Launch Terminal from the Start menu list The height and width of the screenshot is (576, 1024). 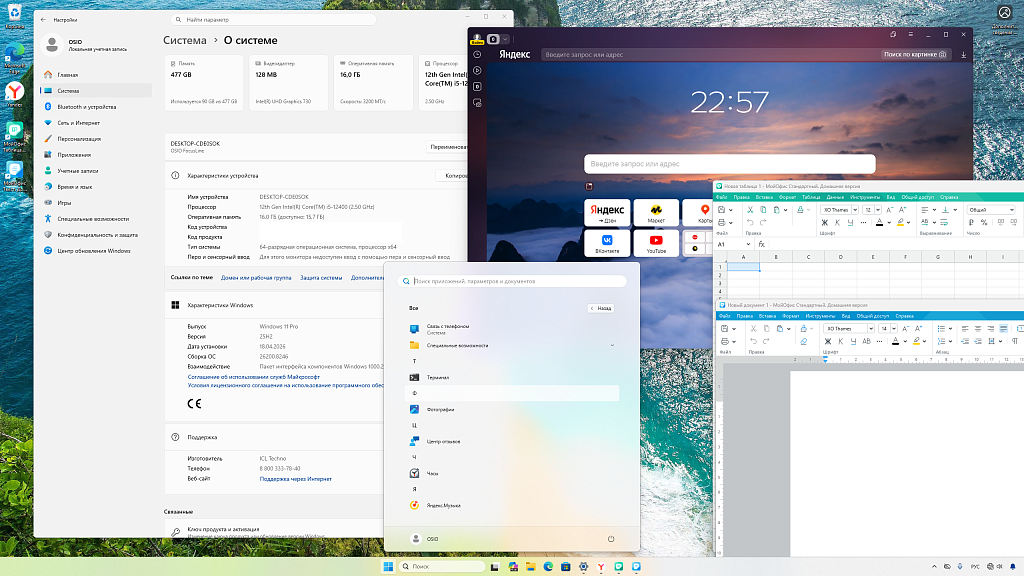[511, 377]
